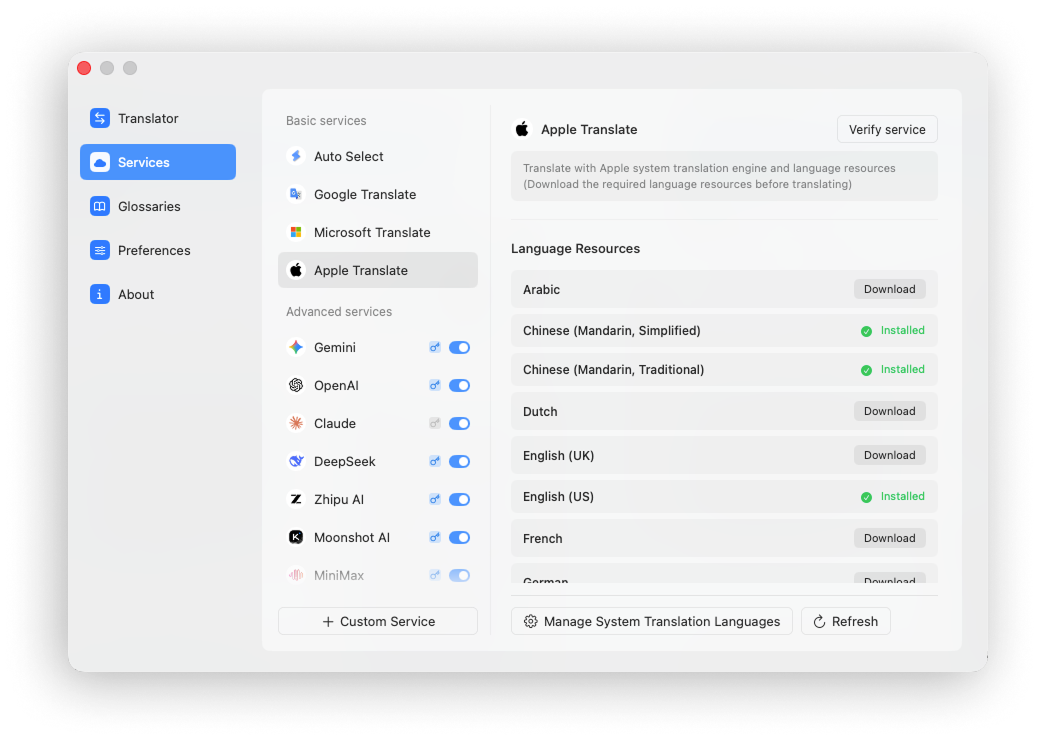
Task: Click the Claude burst icon
Action: point(296,423)
